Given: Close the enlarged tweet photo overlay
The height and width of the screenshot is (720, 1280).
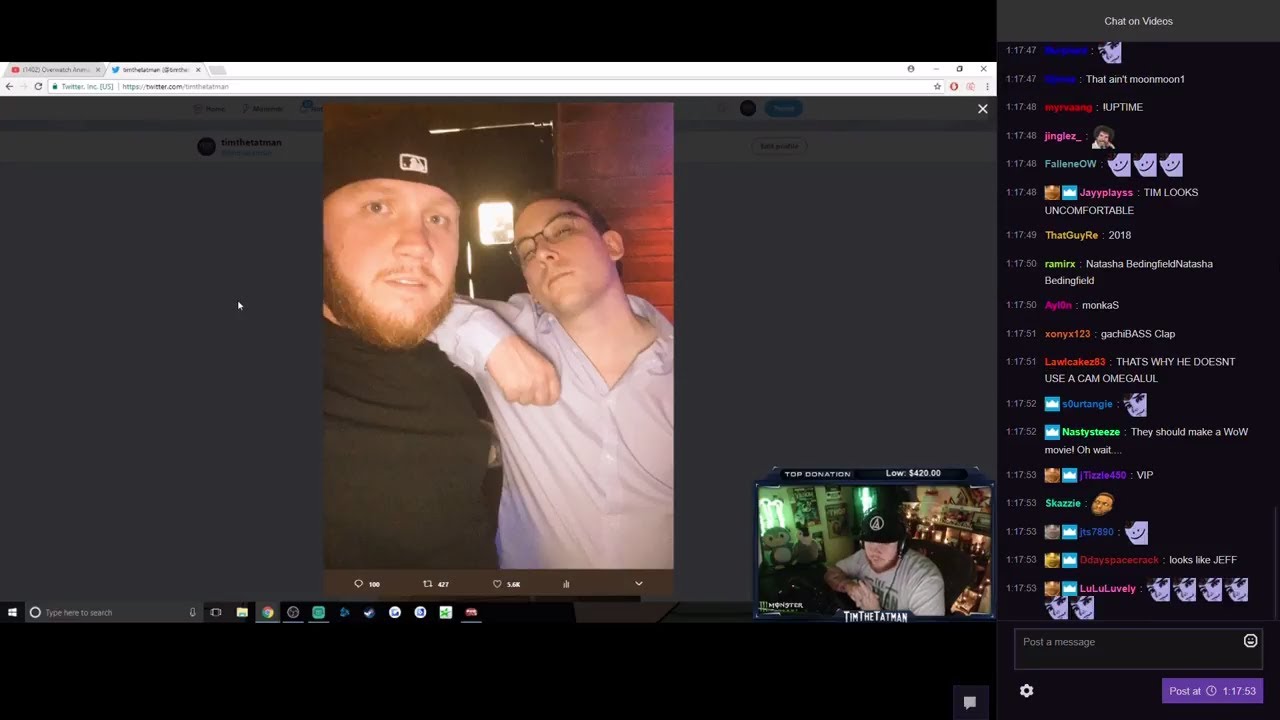Looking at the screenshot, I should click(x=982, y=109).
